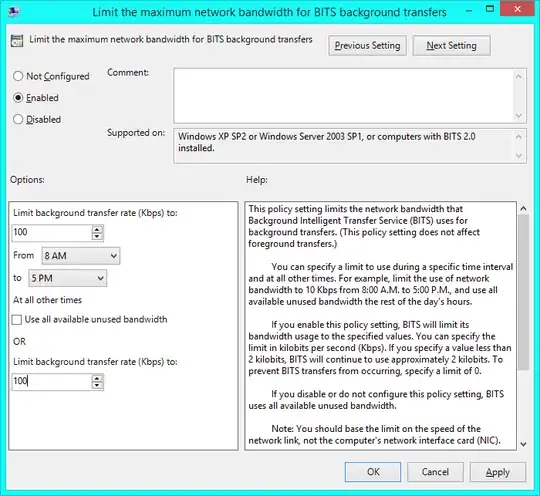Minimize the policy dialog window
540x496 pixels.
468,10
